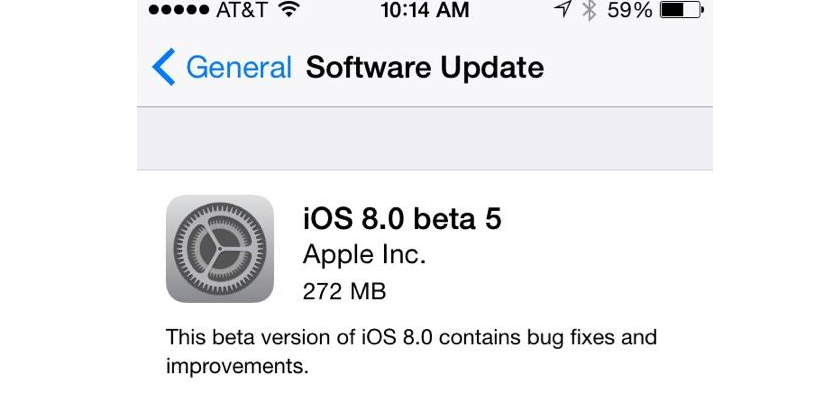The height and width of the screenshot is (400, 840).
Task: Tap the battery indicator icon
Action: tap(682, 10)
